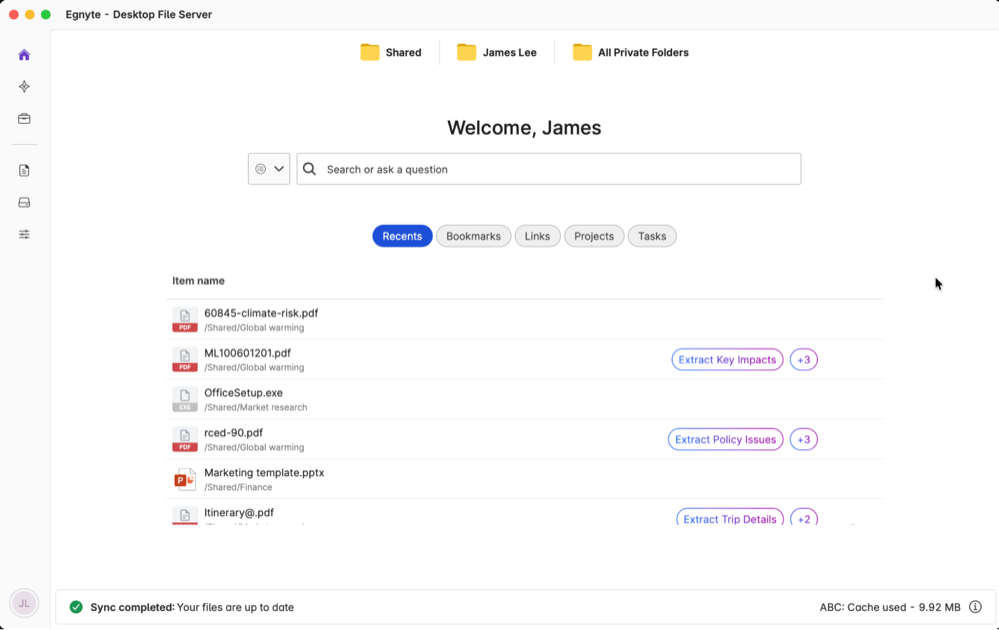Open the Shared folder label
The image size is (999, 630).
403,52
